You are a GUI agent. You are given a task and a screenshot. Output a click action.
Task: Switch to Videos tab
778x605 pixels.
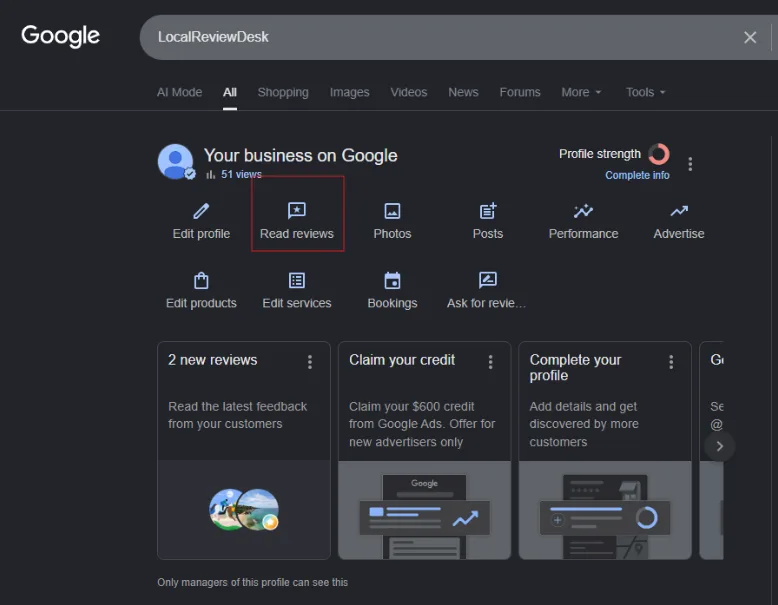click(408, 92)
